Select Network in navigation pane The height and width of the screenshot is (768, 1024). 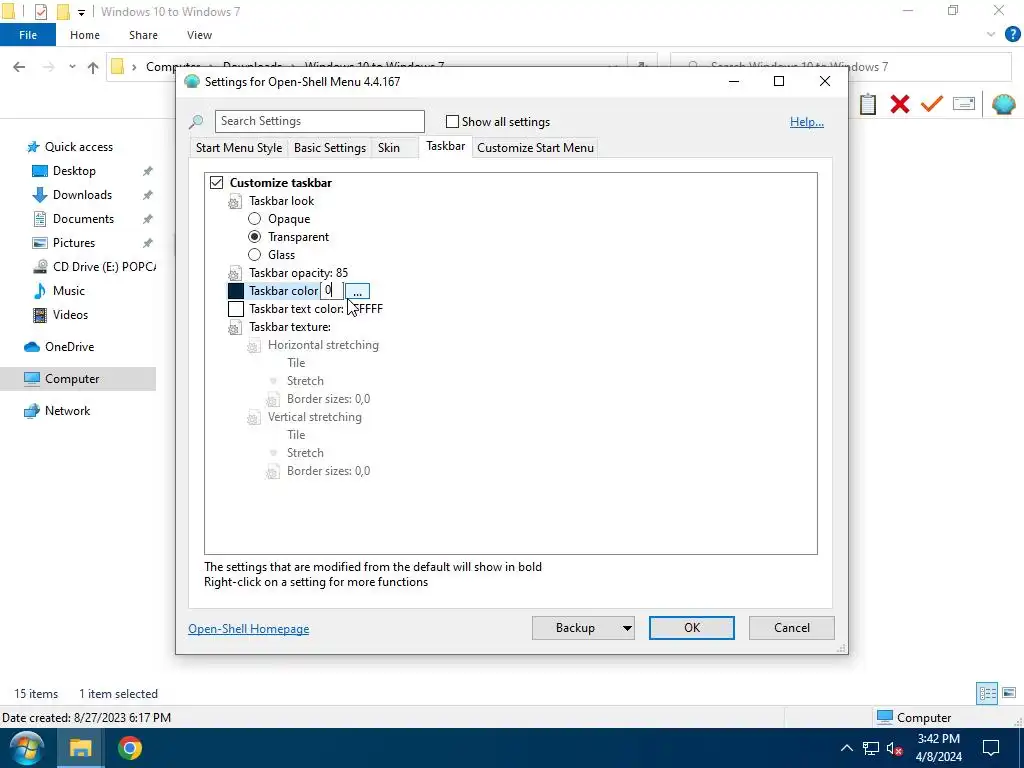[x=67, y=411]
